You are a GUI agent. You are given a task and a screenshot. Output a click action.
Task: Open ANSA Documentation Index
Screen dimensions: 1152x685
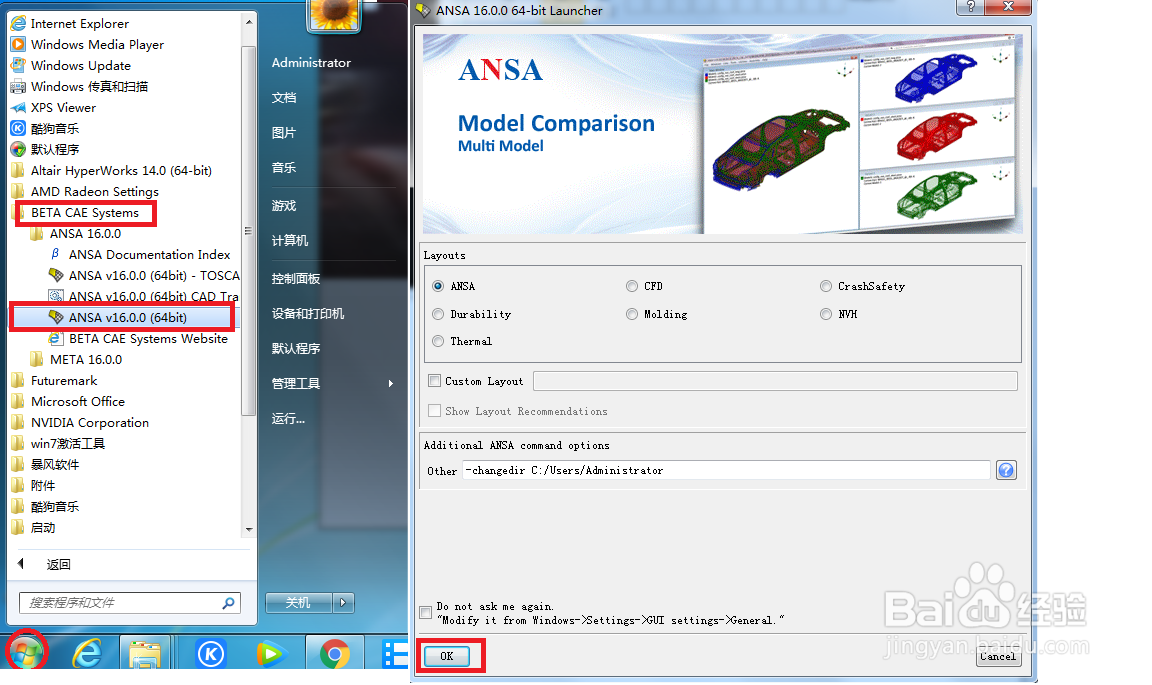coord(140,255)
